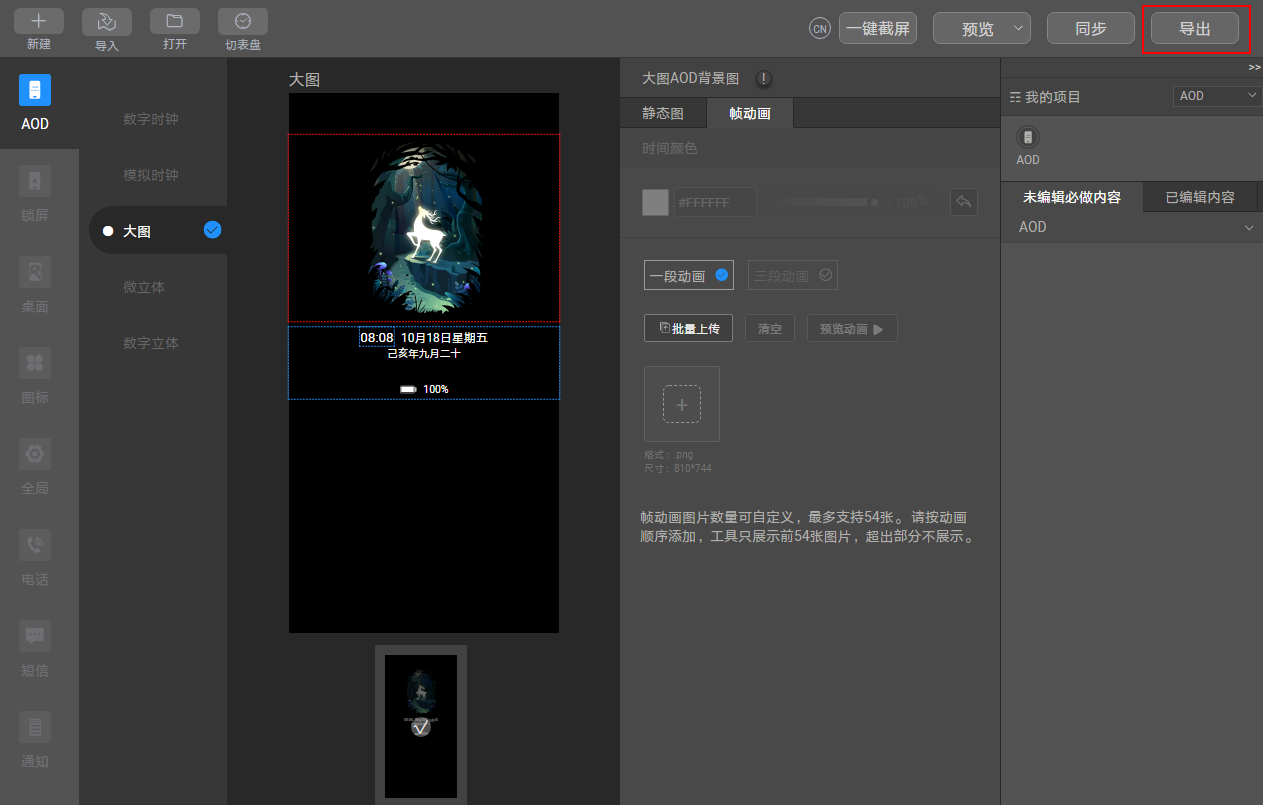Select 数字时钟 style in list
1263x805 pixels.
[151, 119]
